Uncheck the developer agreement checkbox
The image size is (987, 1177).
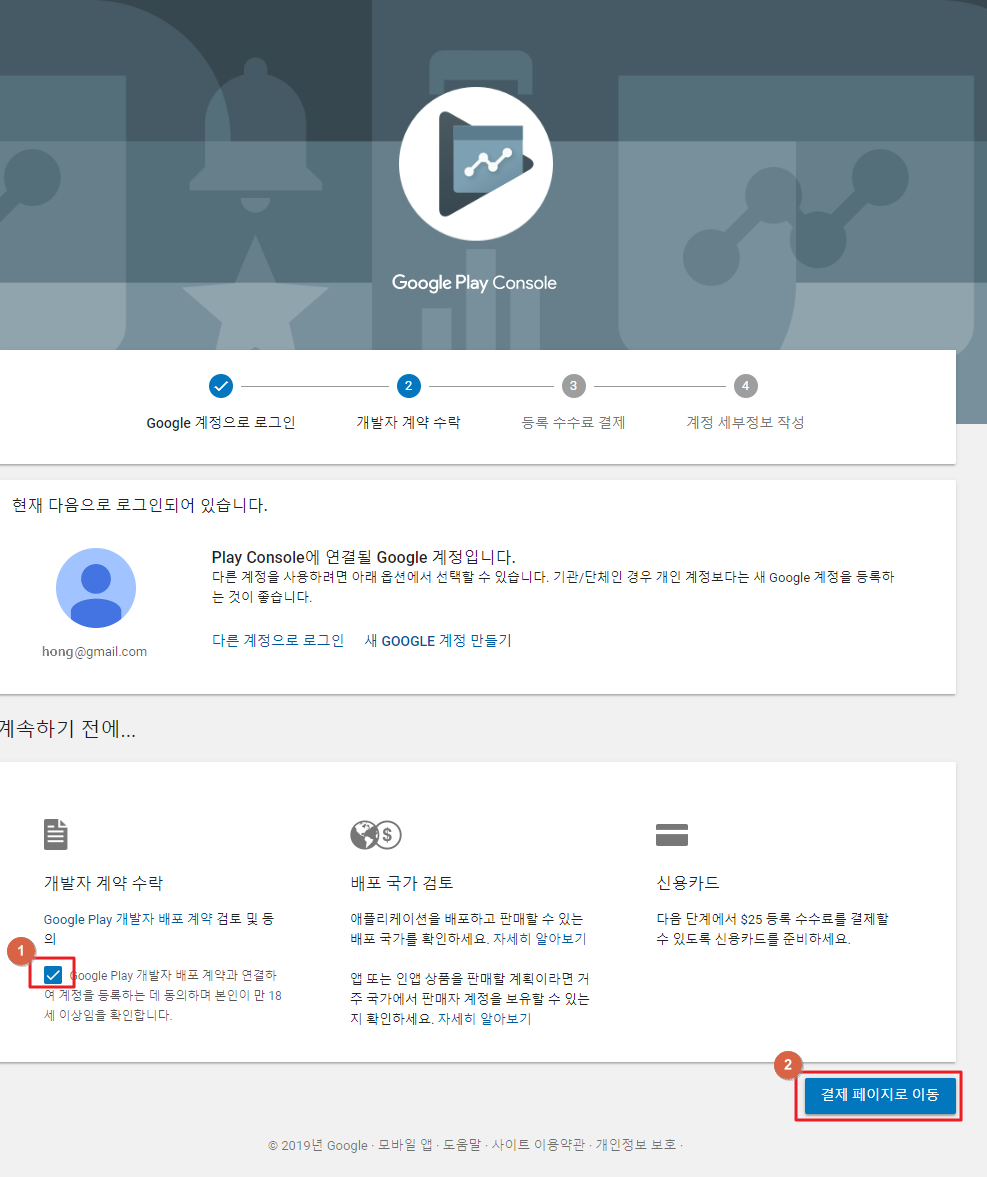(x=53, y=974)
